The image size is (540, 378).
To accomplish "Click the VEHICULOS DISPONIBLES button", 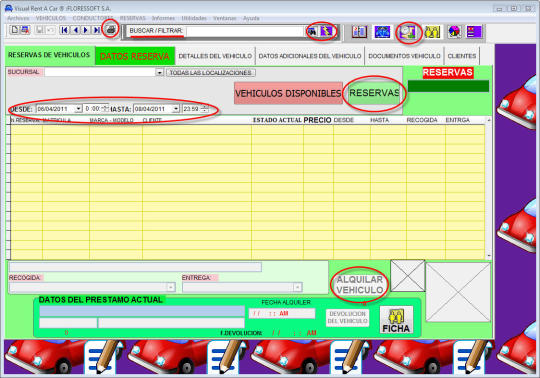I will [288, 93].
